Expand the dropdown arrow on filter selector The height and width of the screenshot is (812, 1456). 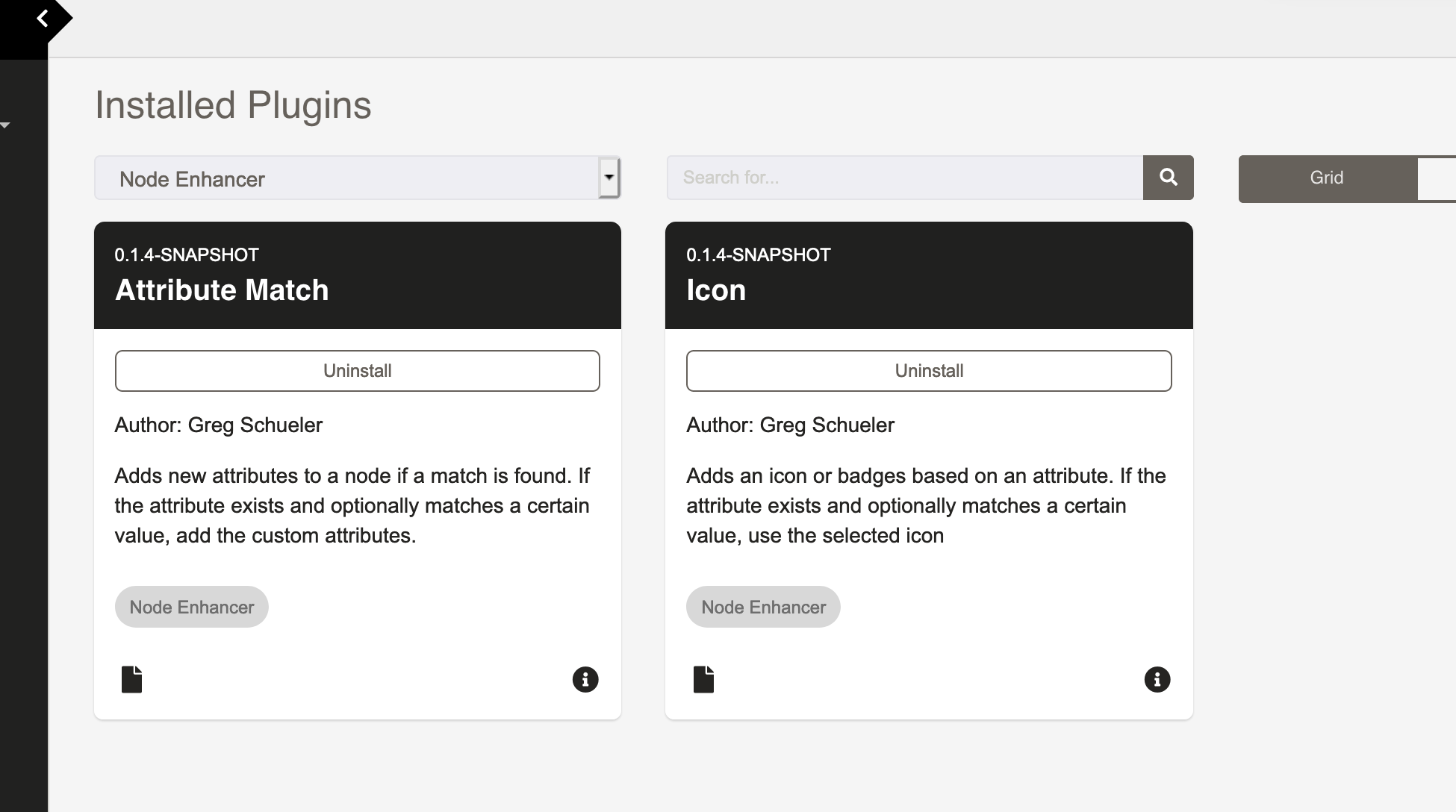(x=609, y=178)
